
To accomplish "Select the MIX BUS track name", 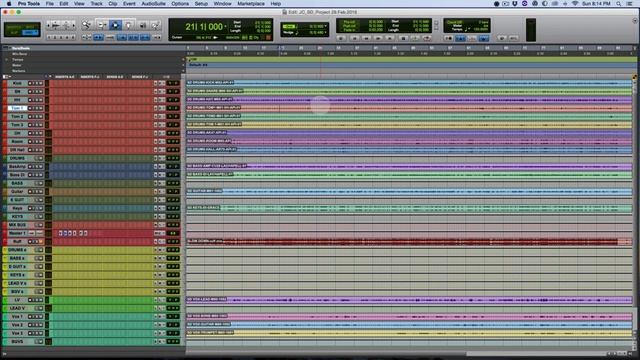I will point(17,225).
